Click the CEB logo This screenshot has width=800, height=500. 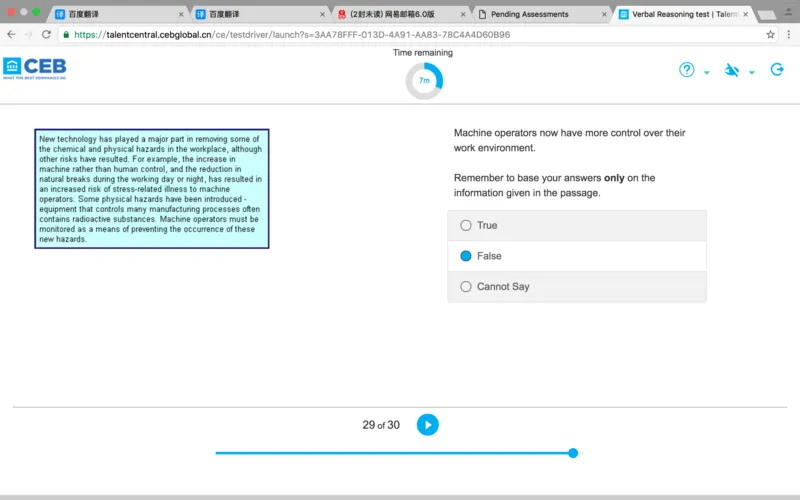tap(33, 70)
